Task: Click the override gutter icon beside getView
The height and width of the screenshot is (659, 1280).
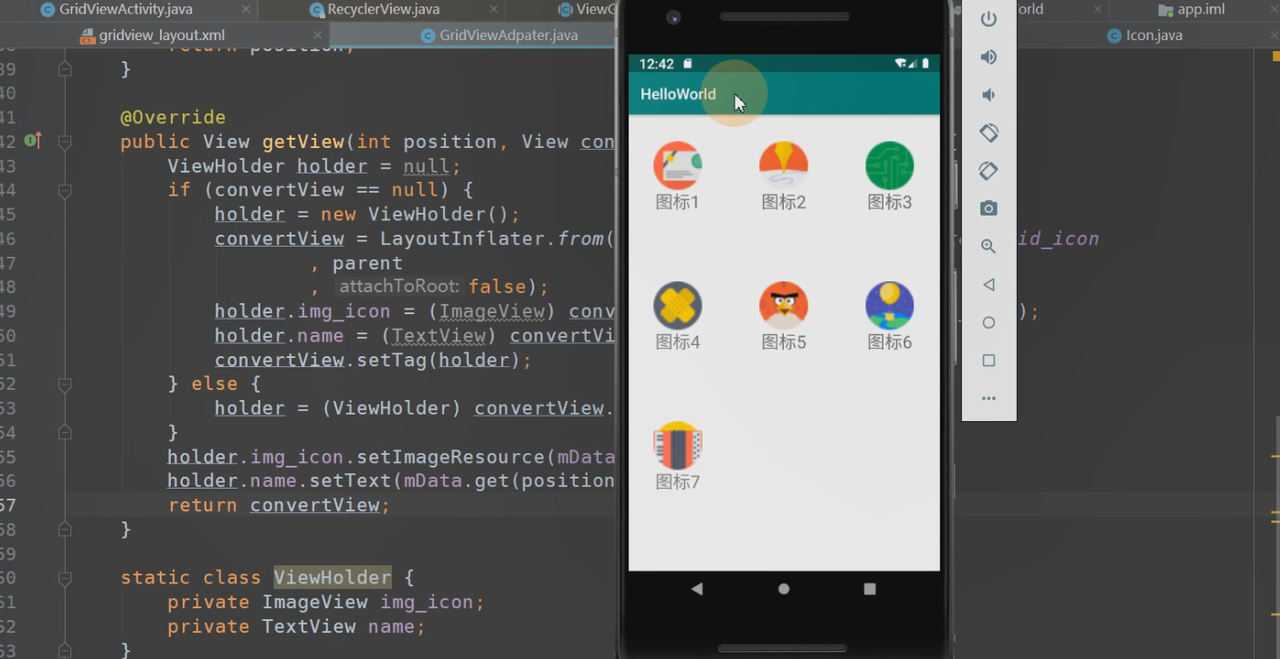Action: 32,141
